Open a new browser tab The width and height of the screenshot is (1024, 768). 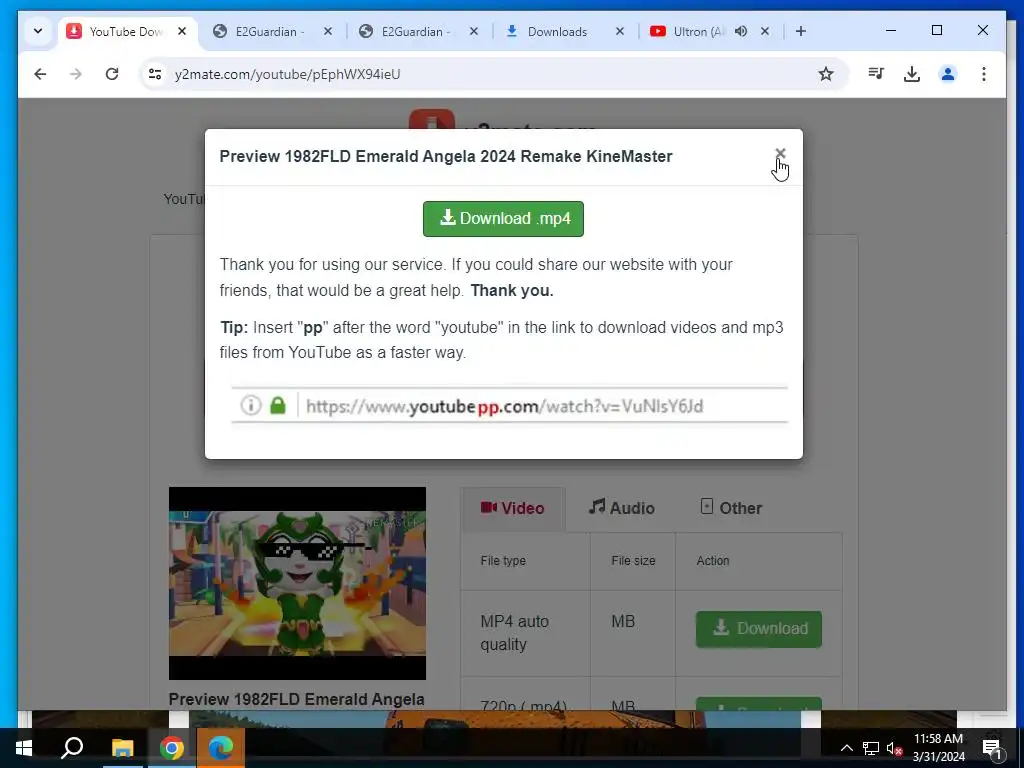801,31
